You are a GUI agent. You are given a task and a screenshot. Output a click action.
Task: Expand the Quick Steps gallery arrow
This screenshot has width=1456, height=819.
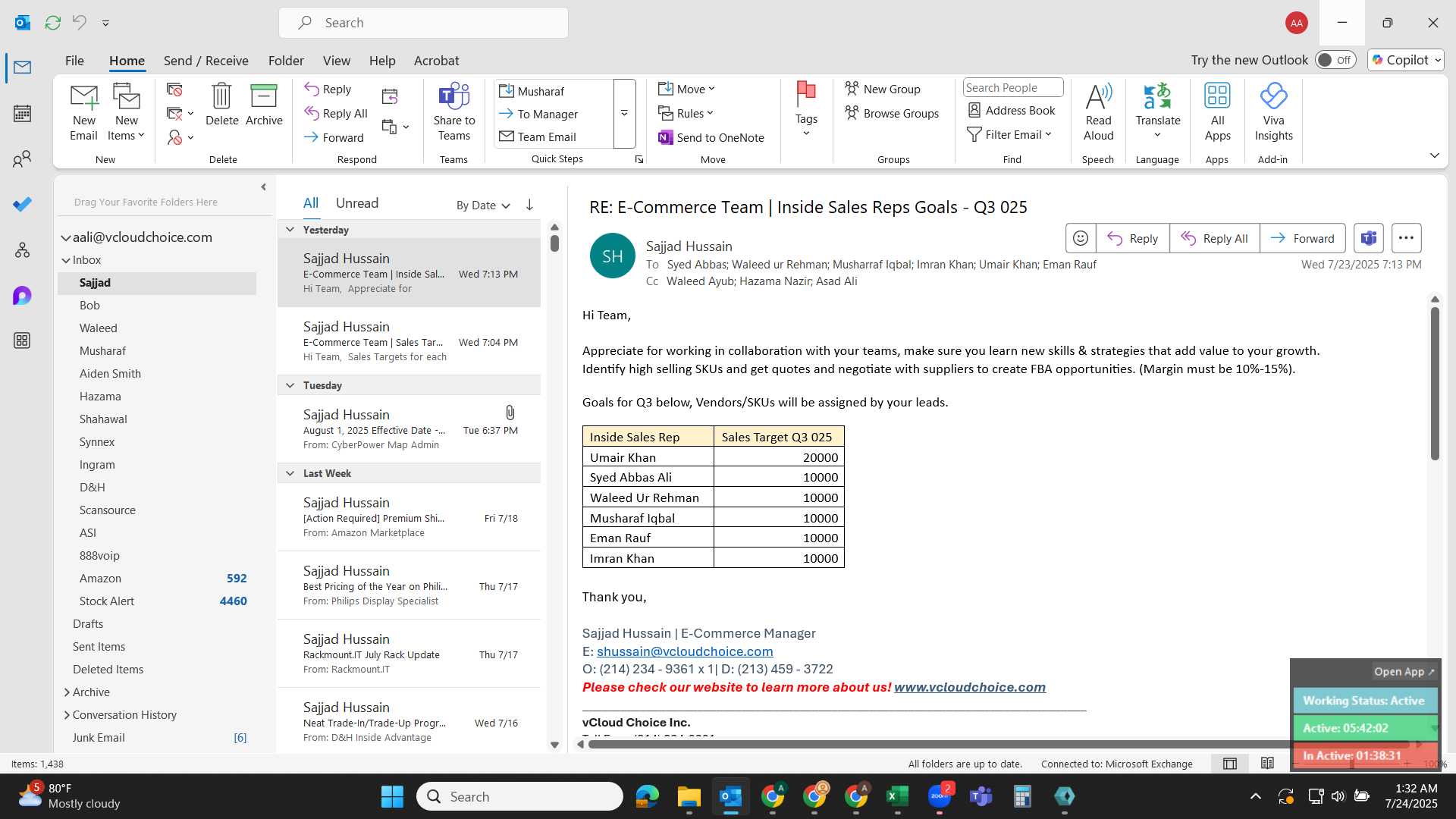click(x=624, y=114)
